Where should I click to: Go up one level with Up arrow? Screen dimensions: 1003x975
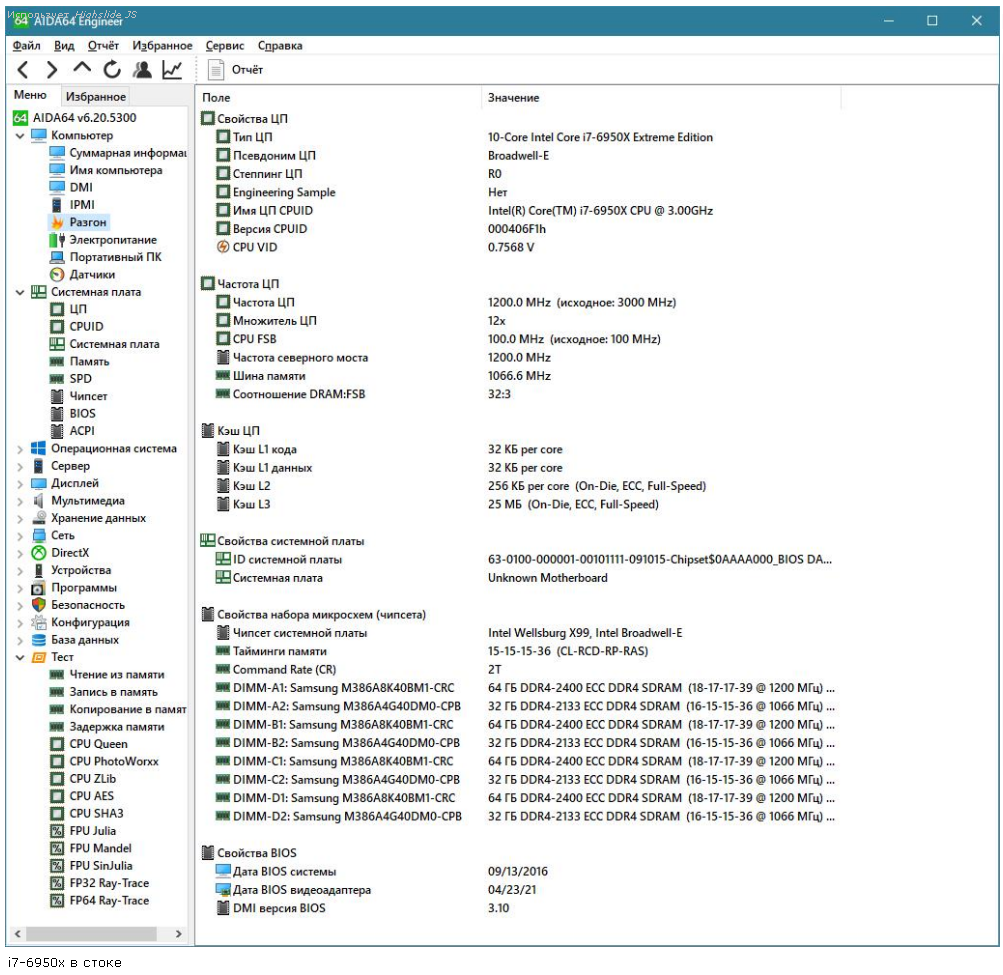coord(82,69)
